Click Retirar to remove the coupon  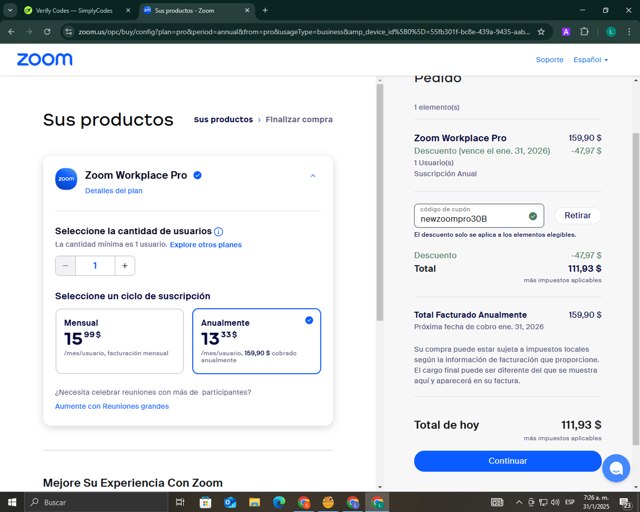point(578,215)
